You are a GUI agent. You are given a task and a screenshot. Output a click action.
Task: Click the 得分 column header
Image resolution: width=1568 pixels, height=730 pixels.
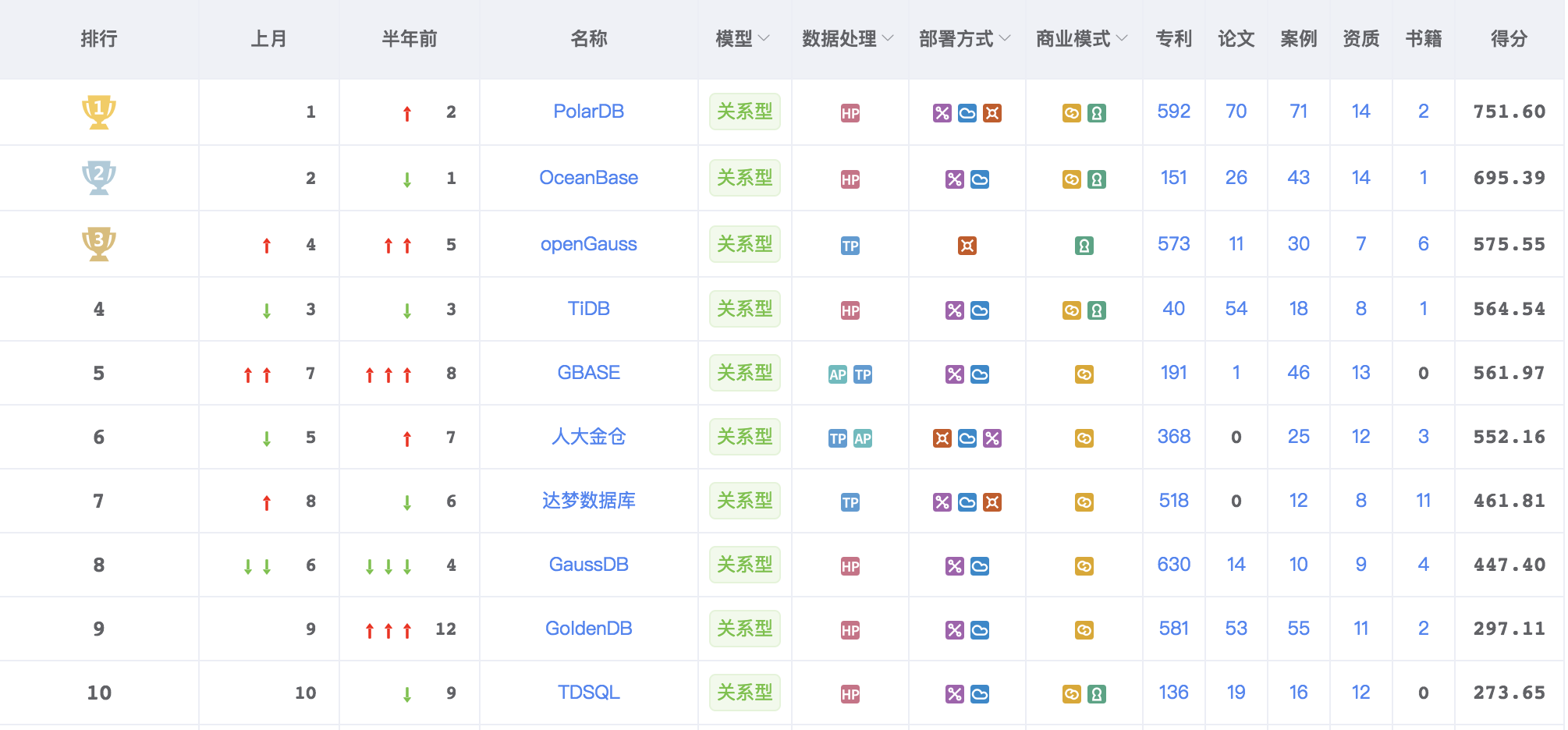[x=1509, y=39]
